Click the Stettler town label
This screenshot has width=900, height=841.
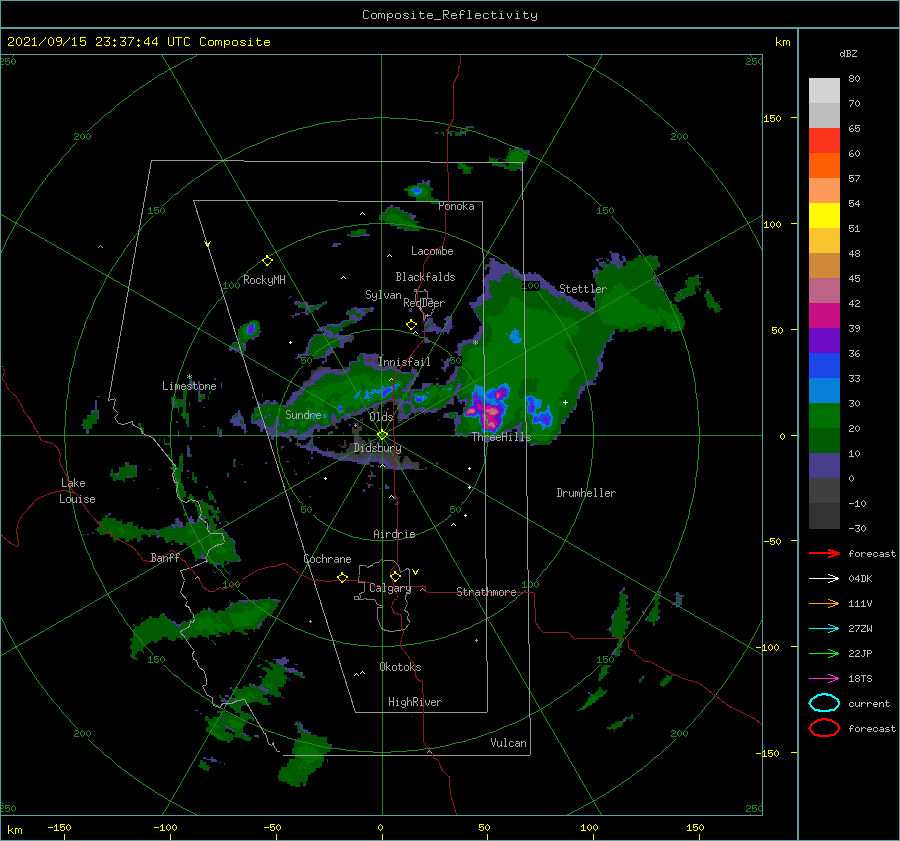[x=583, y=289]
